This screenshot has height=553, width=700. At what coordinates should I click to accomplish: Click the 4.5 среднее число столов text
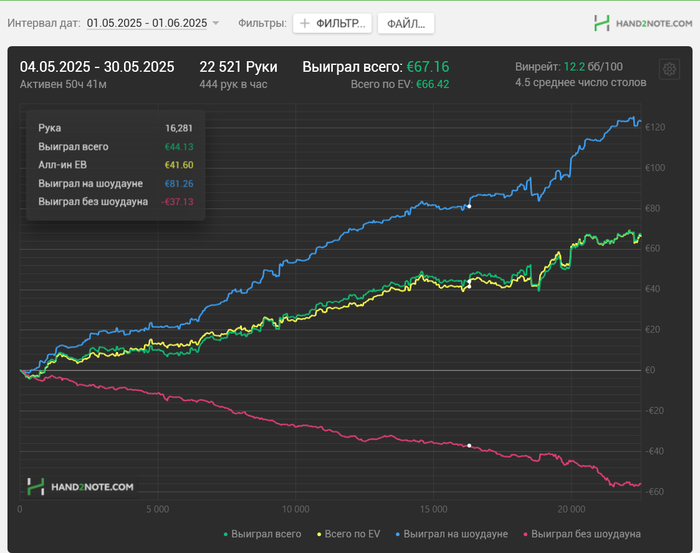tap(581, 83)
